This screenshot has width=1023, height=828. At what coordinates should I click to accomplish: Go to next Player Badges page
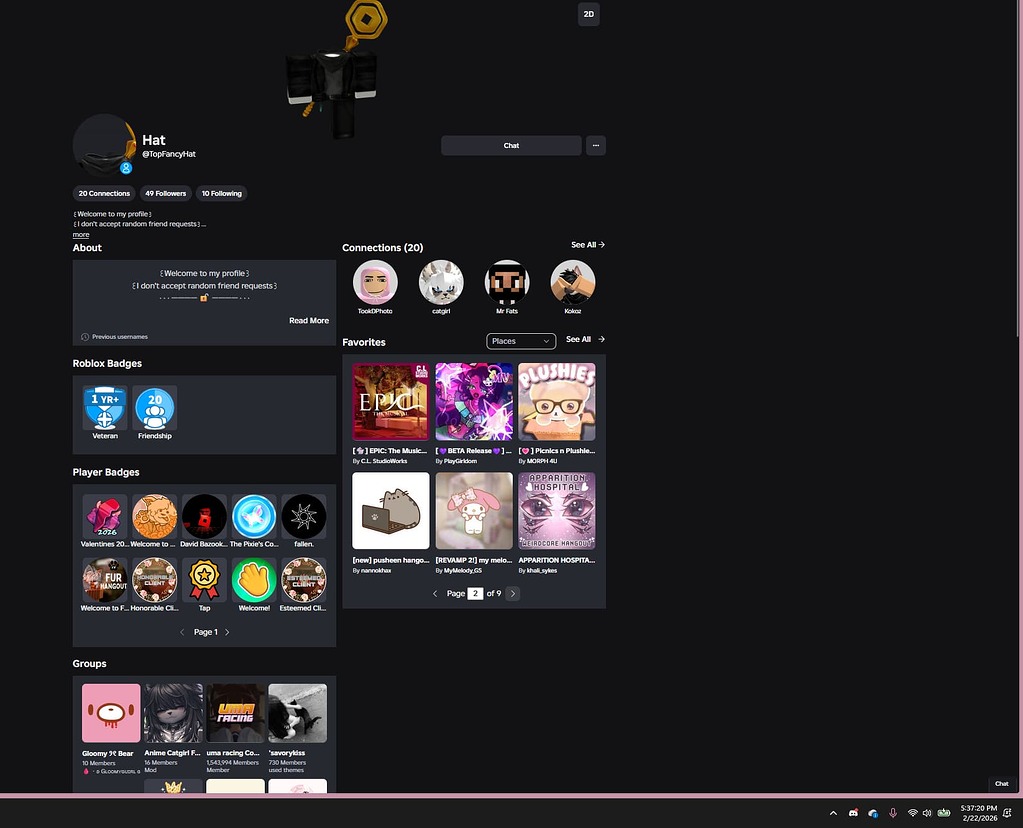point(227,632)
